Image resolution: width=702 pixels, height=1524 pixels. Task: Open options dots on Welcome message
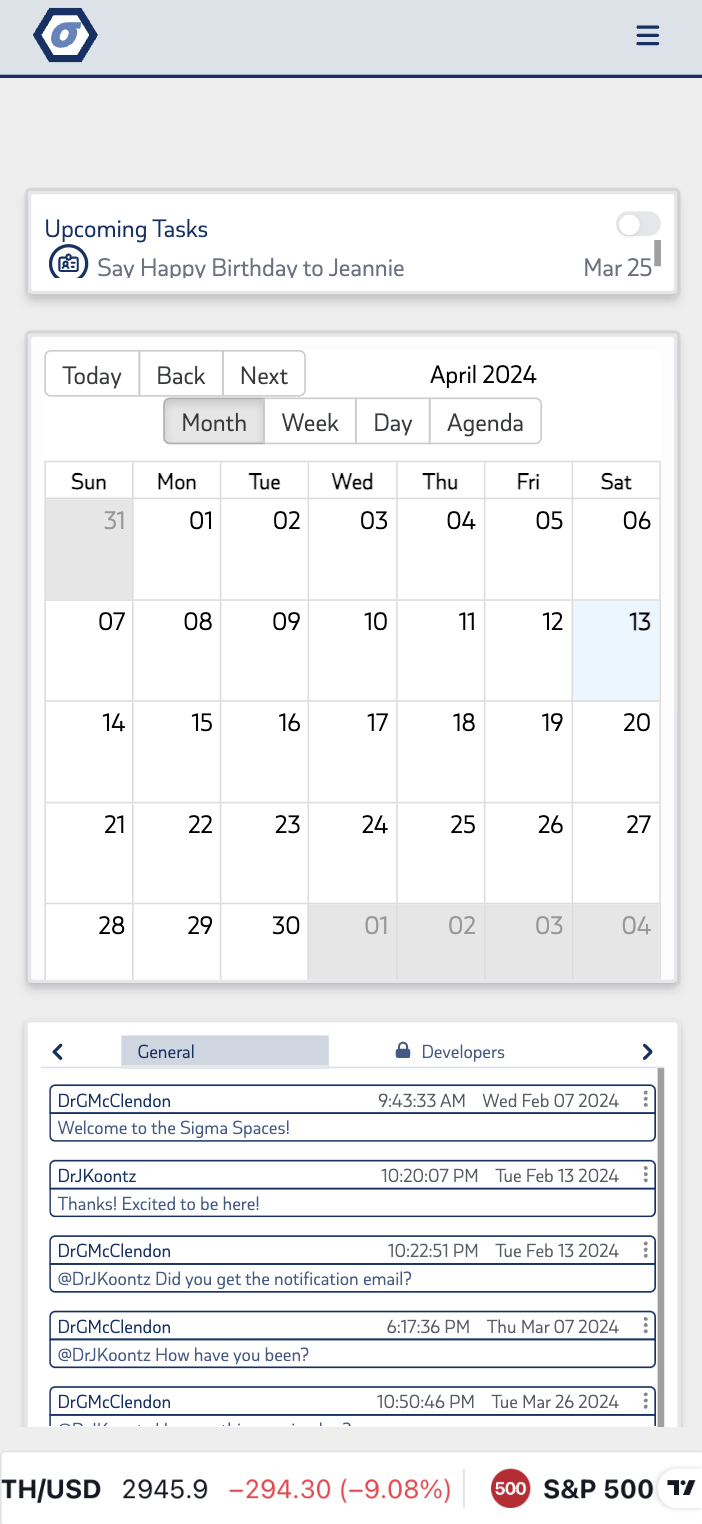pos(646,1100)
